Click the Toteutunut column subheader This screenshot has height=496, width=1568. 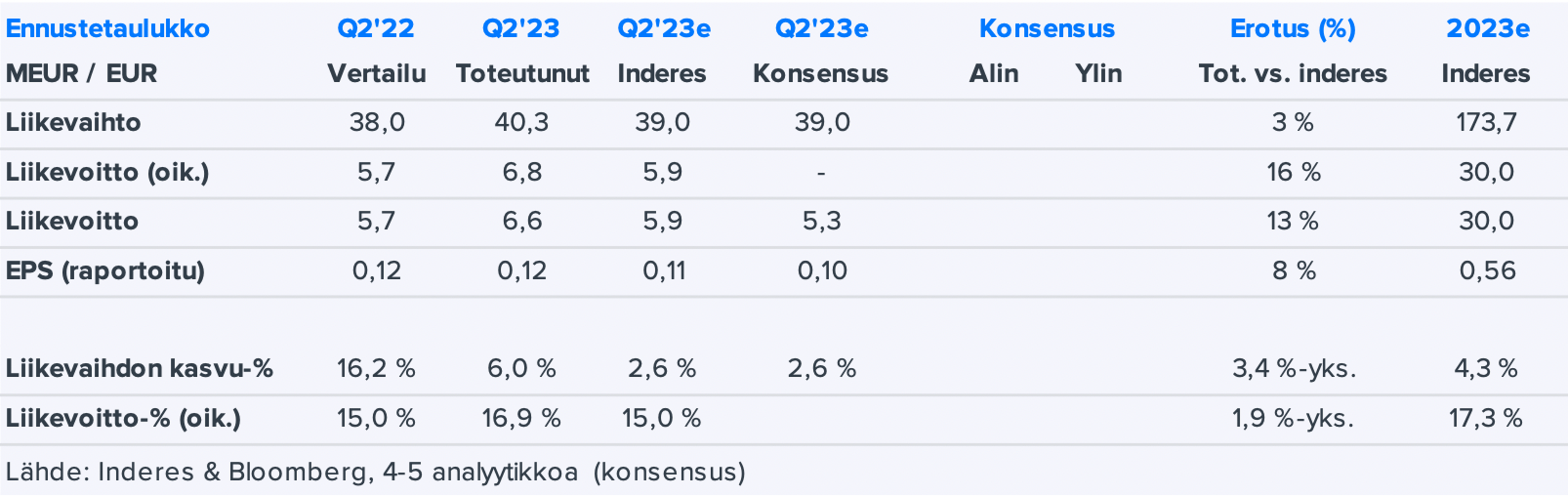pyautogui.click(x=522, y=74)
